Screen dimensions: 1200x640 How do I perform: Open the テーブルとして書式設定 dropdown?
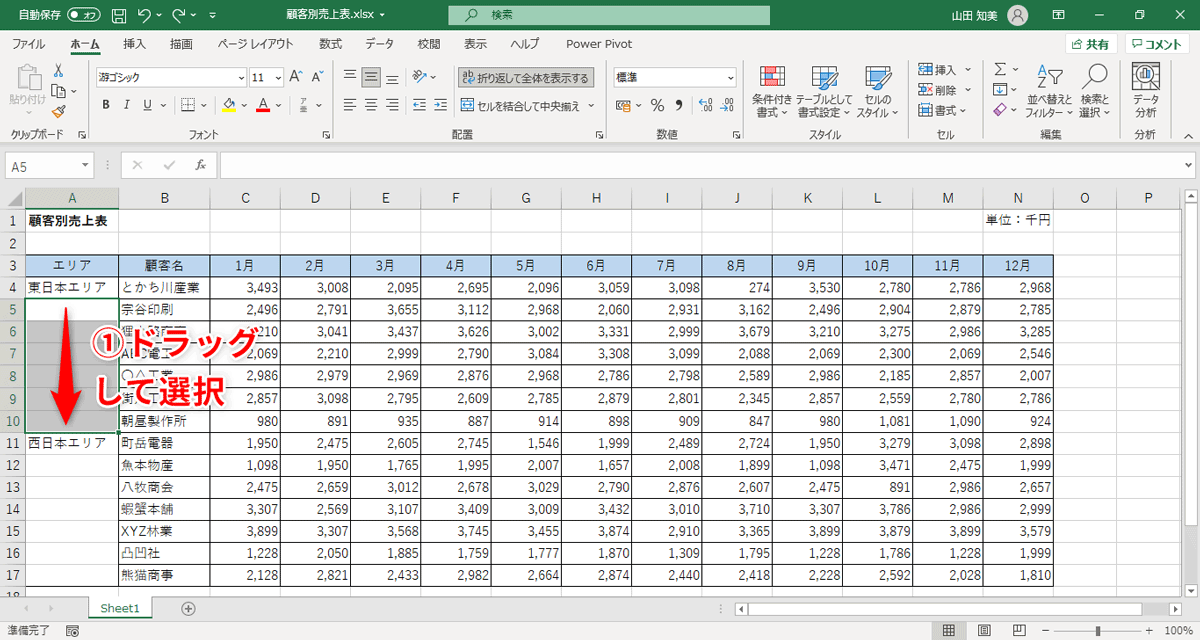[825, 91]
